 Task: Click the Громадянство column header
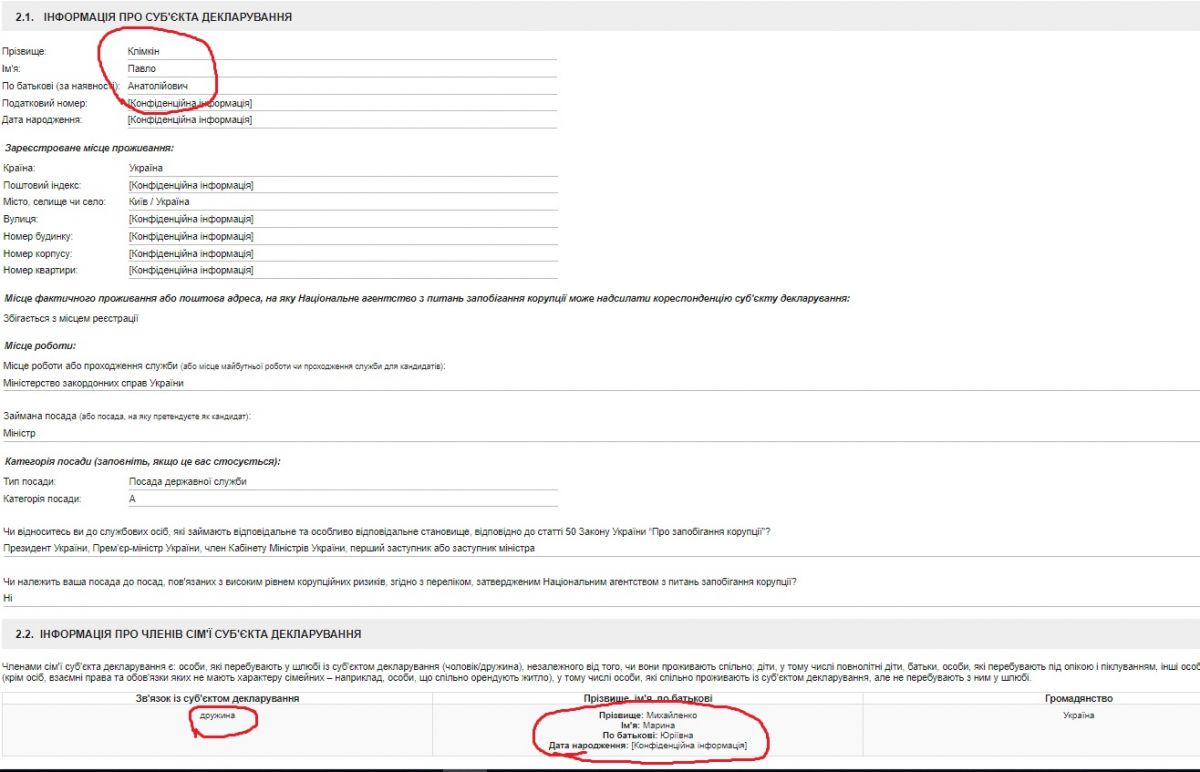tap(1077, 698)
